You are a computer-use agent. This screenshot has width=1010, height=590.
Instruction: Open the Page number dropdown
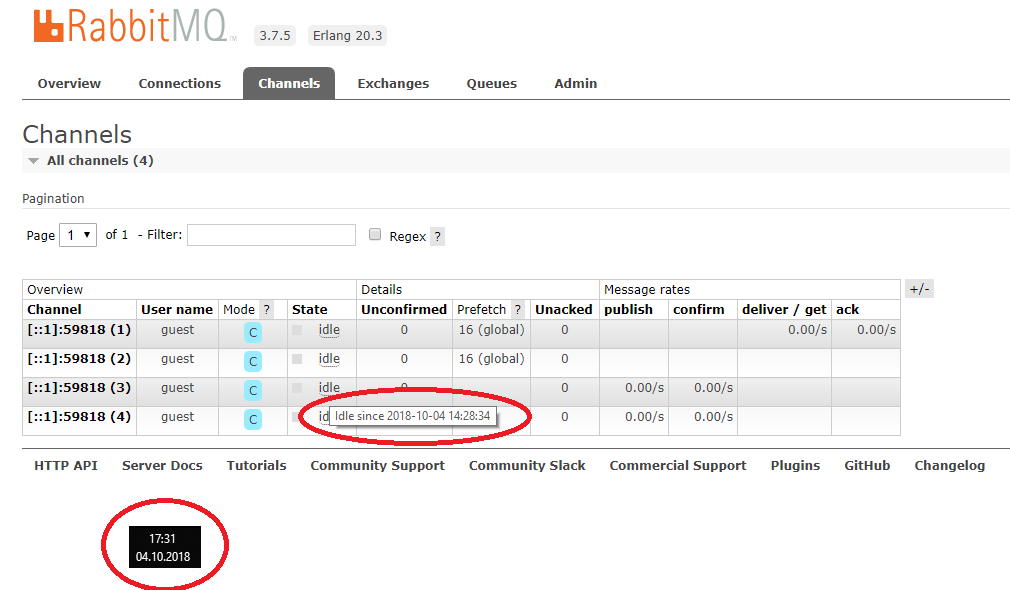coord(78,235)
